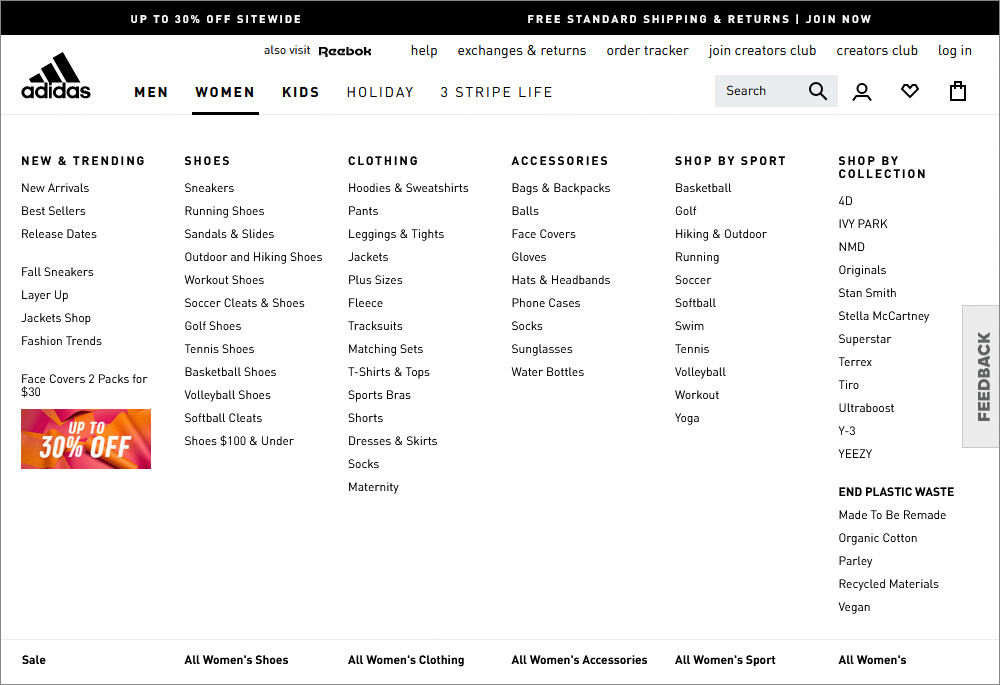Open Fall Sneakers

(57, 272)
